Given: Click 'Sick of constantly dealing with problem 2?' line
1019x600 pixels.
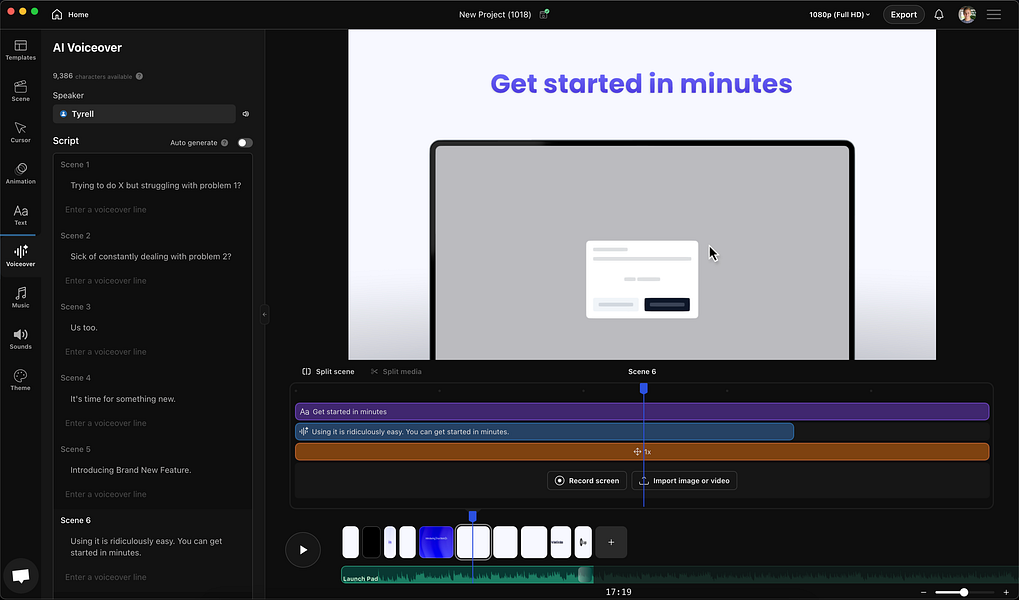Looking at the screenshot, I should (151, 256).
